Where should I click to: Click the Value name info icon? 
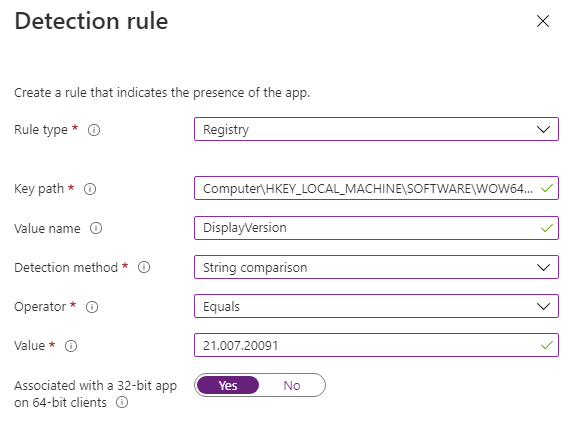[96, 228]
